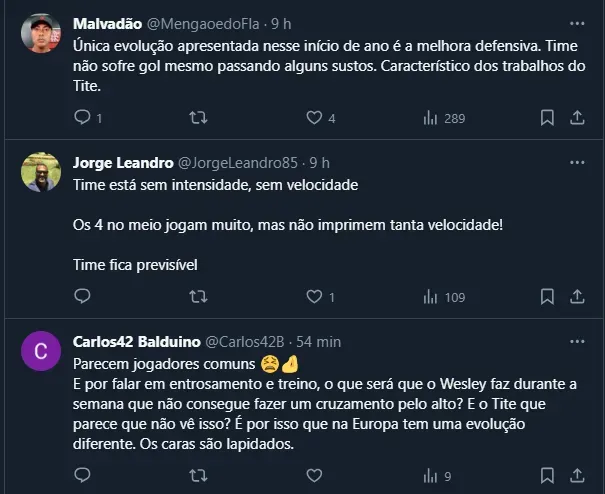The image size is (605, 494).
Task: Open views count on Jorge Leandro's tweet
Action: [432, 297]
